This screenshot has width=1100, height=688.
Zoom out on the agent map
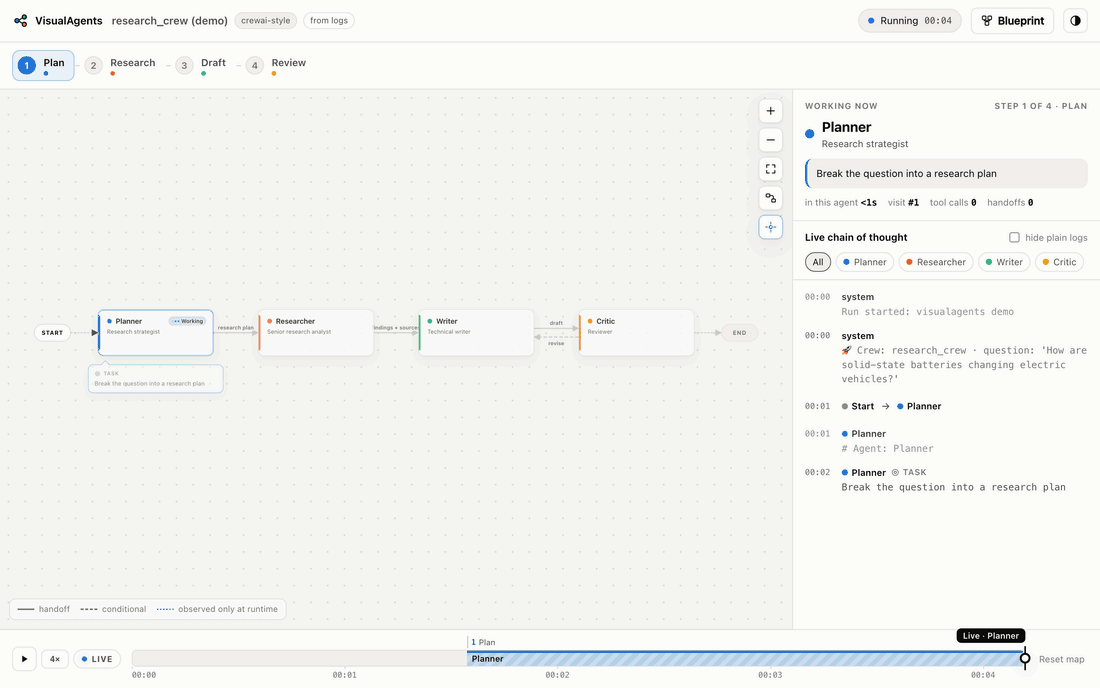(770, 140)
